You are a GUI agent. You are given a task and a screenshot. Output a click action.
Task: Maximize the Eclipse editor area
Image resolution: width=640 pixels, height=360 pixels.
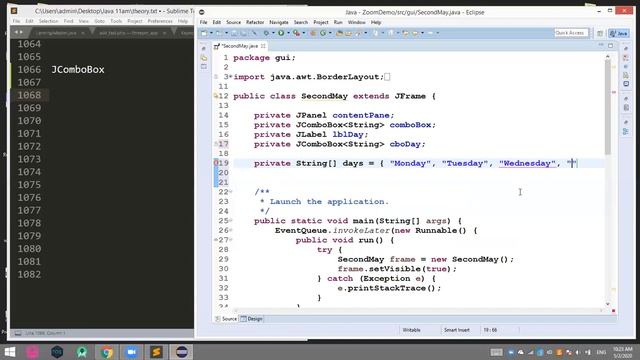coord(611,45)
